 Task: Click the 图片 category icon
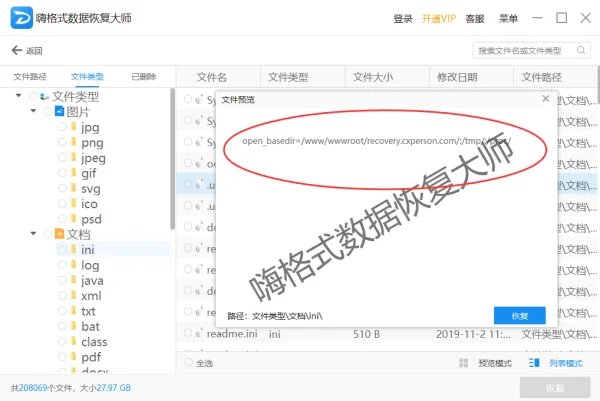(x=59, y=111)
